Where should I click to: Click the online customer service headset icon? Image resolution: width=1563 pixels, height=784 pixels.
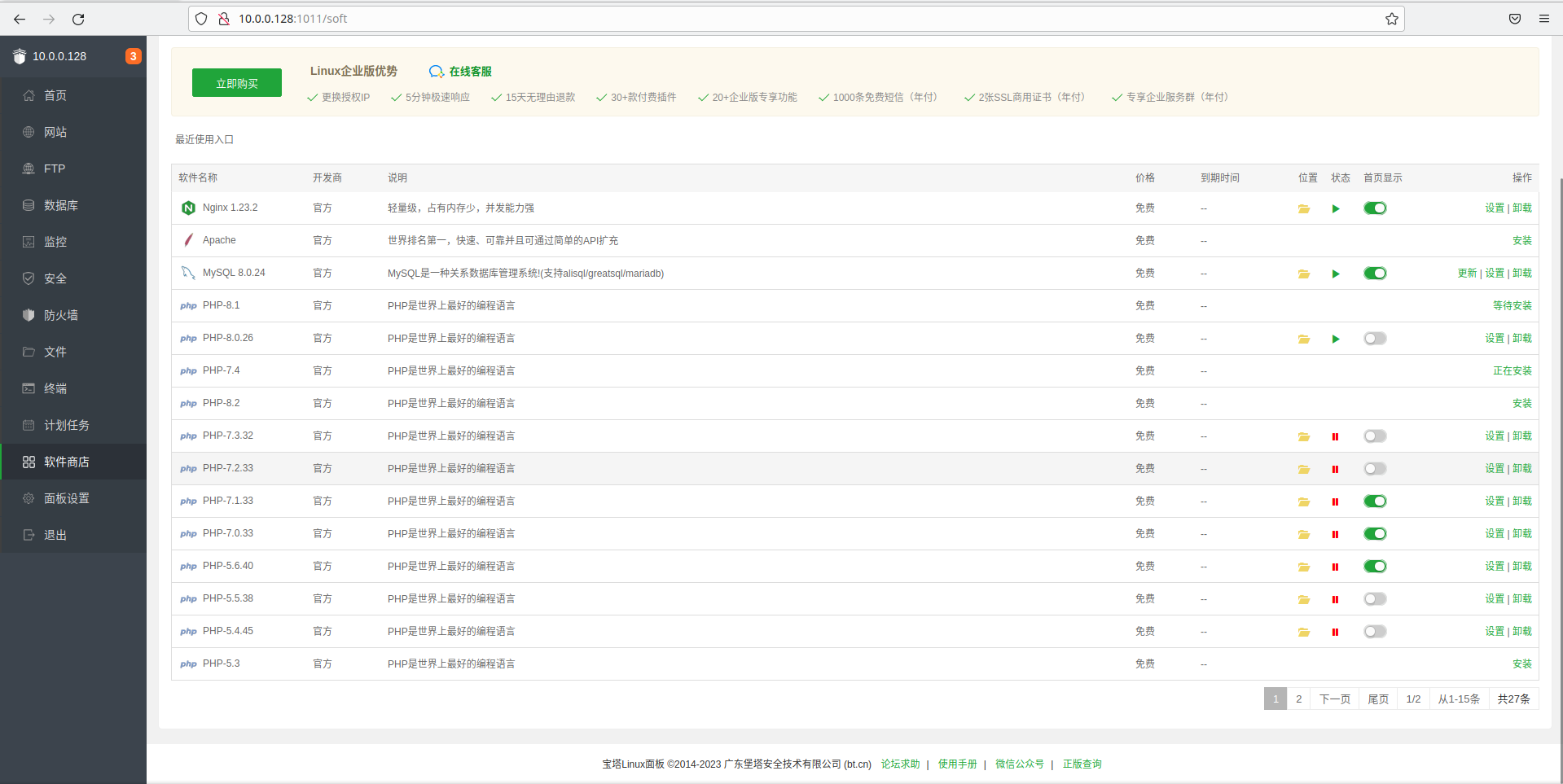tap(437, 72)
